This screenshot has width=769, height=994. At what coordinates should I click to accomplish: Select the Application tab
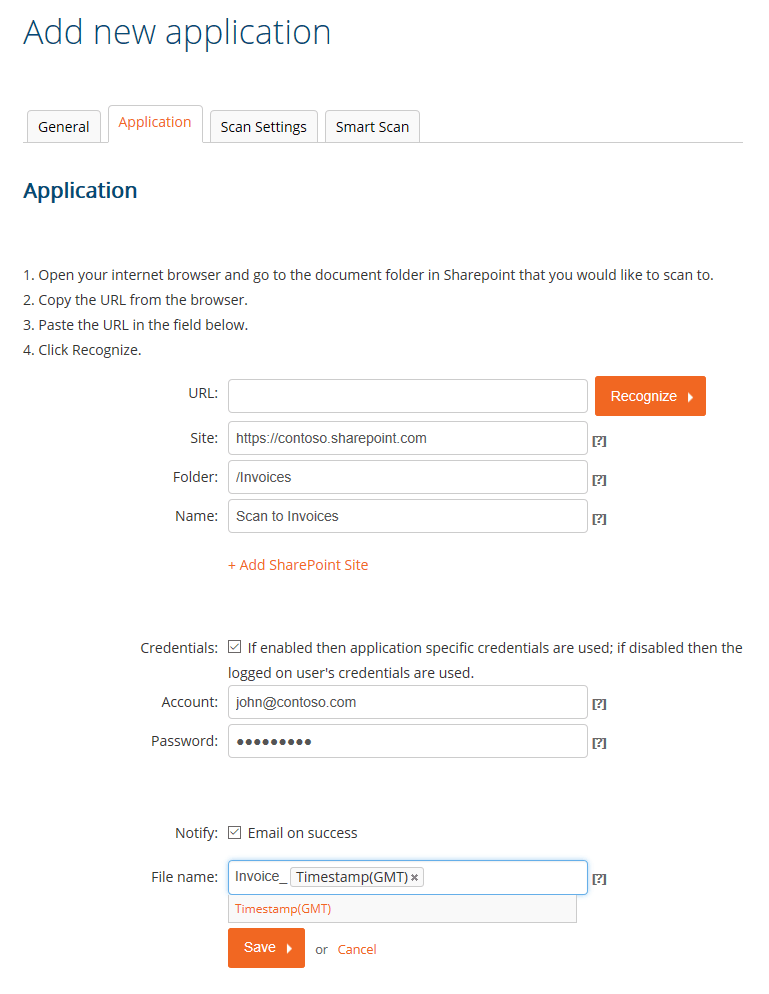pyautogui.click(x=155, y=123)
